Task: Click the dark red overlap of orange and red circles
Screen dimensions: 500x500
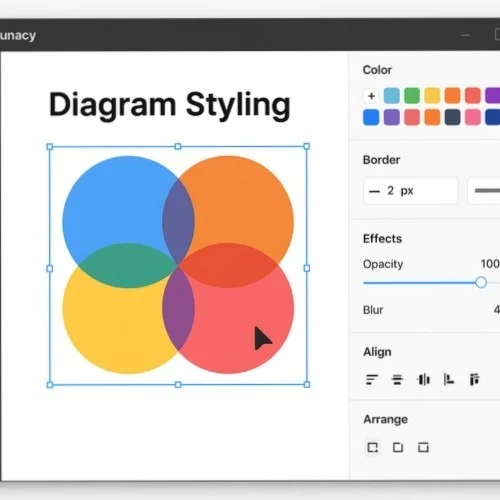Action: (x=229, y=265)
